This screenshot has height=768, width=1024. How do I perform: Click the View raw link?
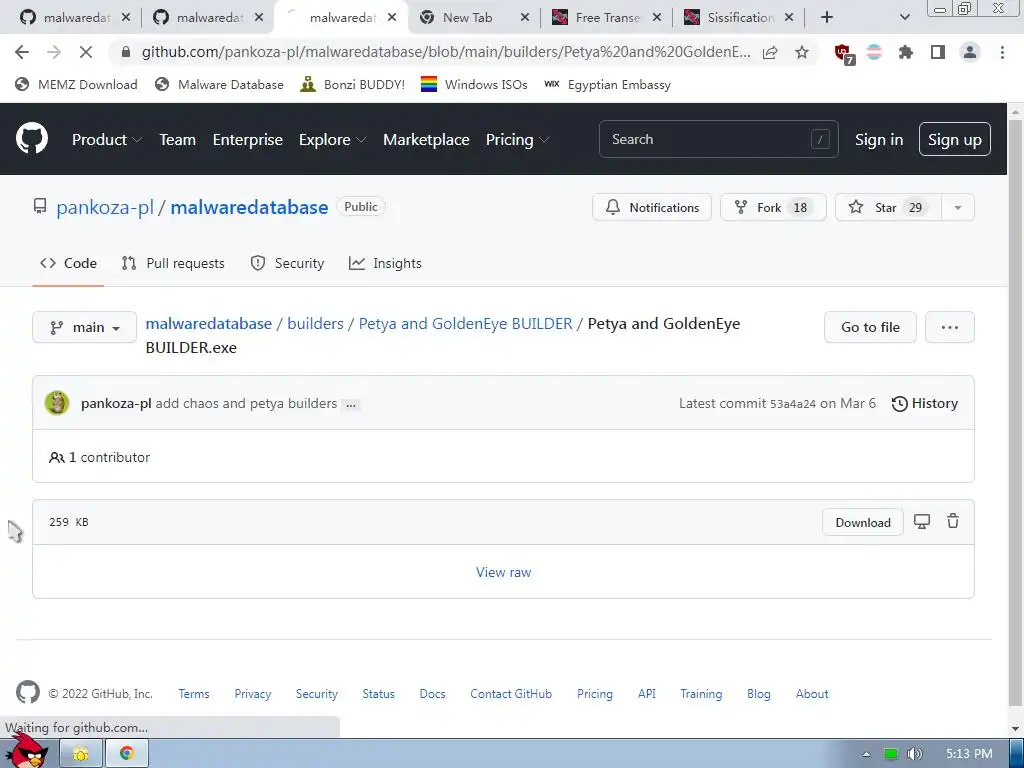(504, 572)
